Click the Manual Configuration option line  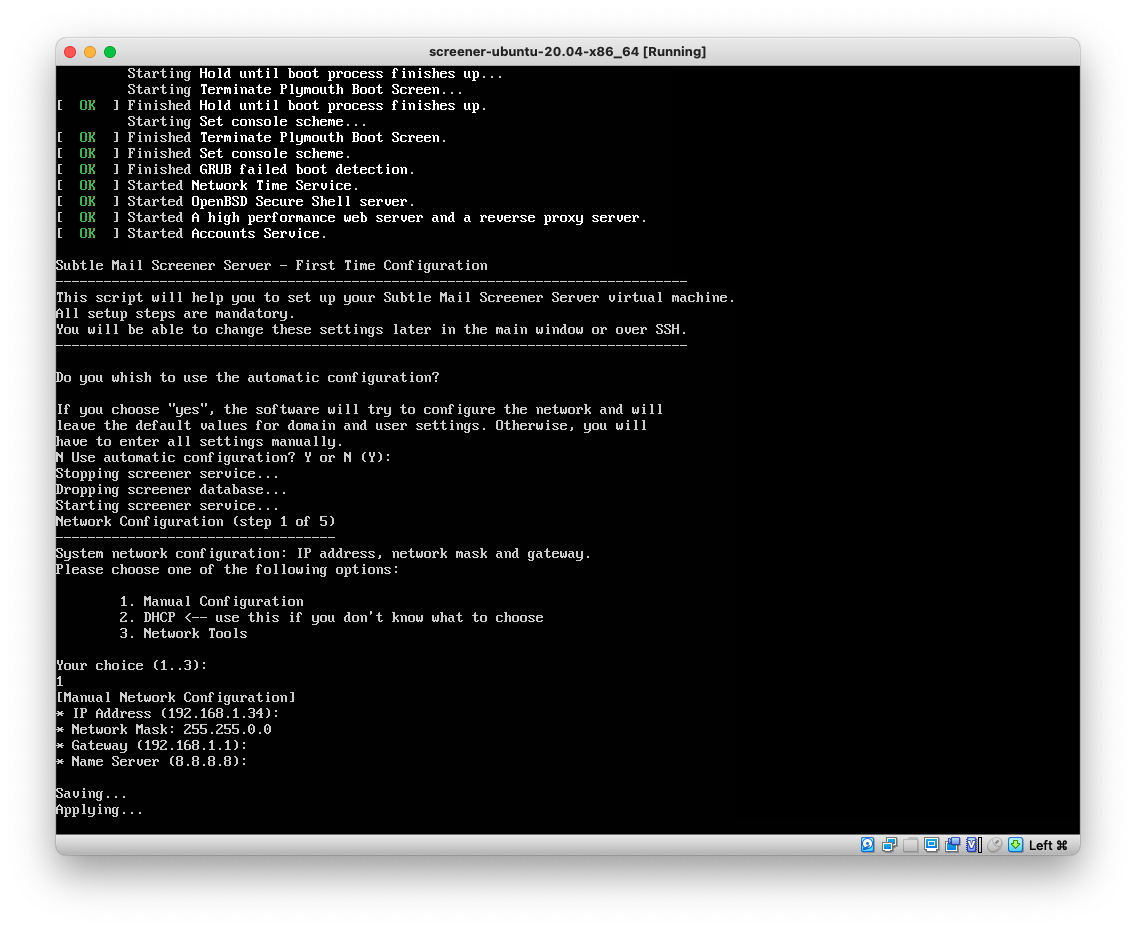[211, 601]
